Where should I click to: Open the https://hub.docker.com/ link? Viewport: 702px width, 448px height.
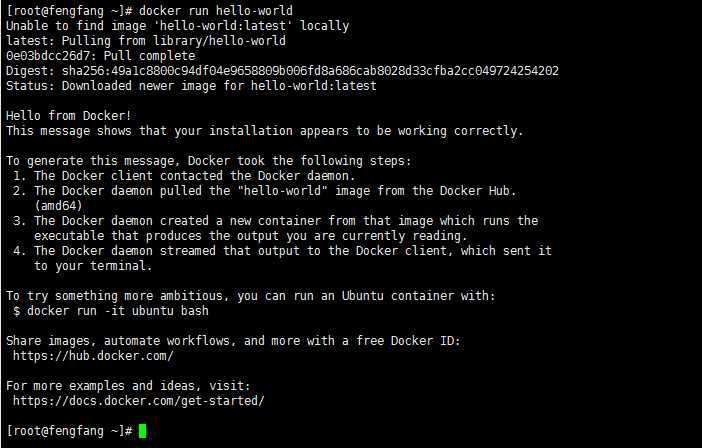click(x=93, y=356)
